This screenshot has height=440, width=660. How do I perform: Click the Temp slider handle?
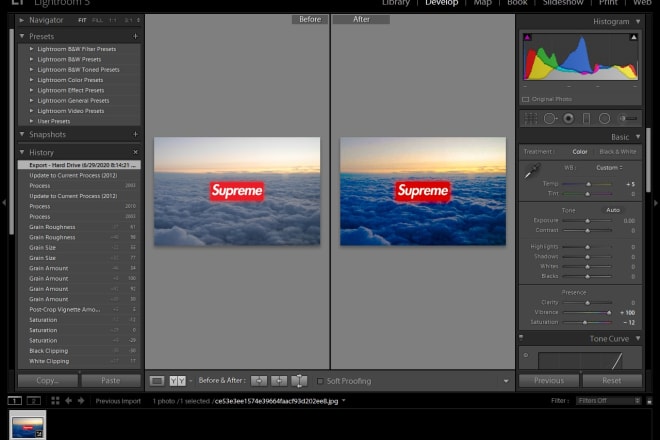[588, 184]
